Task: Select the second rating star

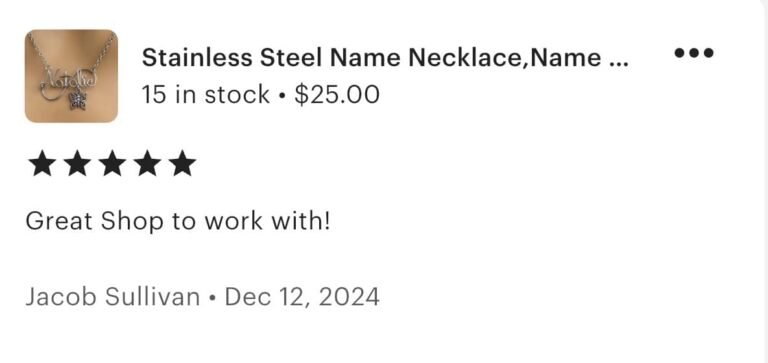Action: [77, 164]
